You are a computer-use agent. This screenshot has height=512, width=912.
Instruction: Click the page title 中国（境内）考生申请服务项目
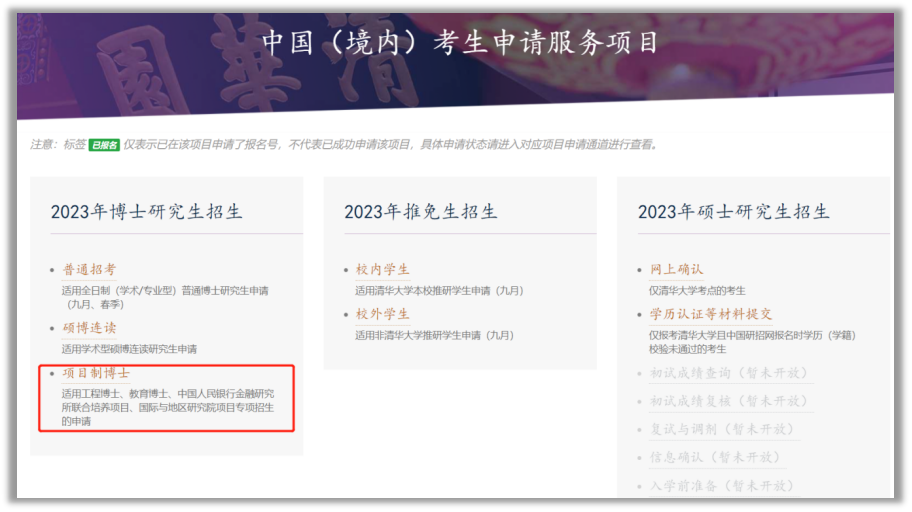click(x=459, y=42)
